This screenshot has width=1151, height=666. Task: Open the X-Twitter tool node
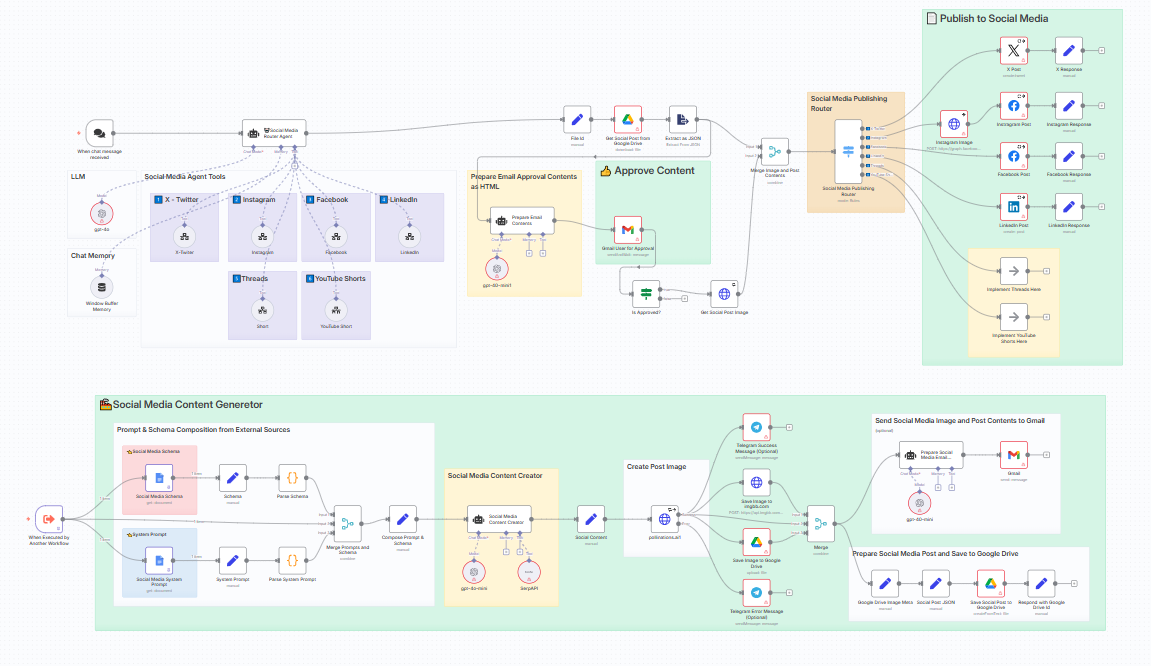pyautogui.click(x=183, y=236)
